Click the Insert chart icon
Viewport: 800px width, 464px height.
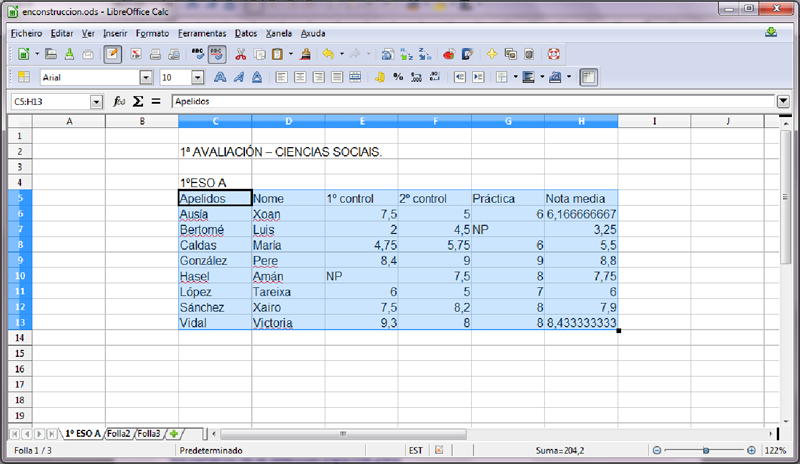coord(448,54)
